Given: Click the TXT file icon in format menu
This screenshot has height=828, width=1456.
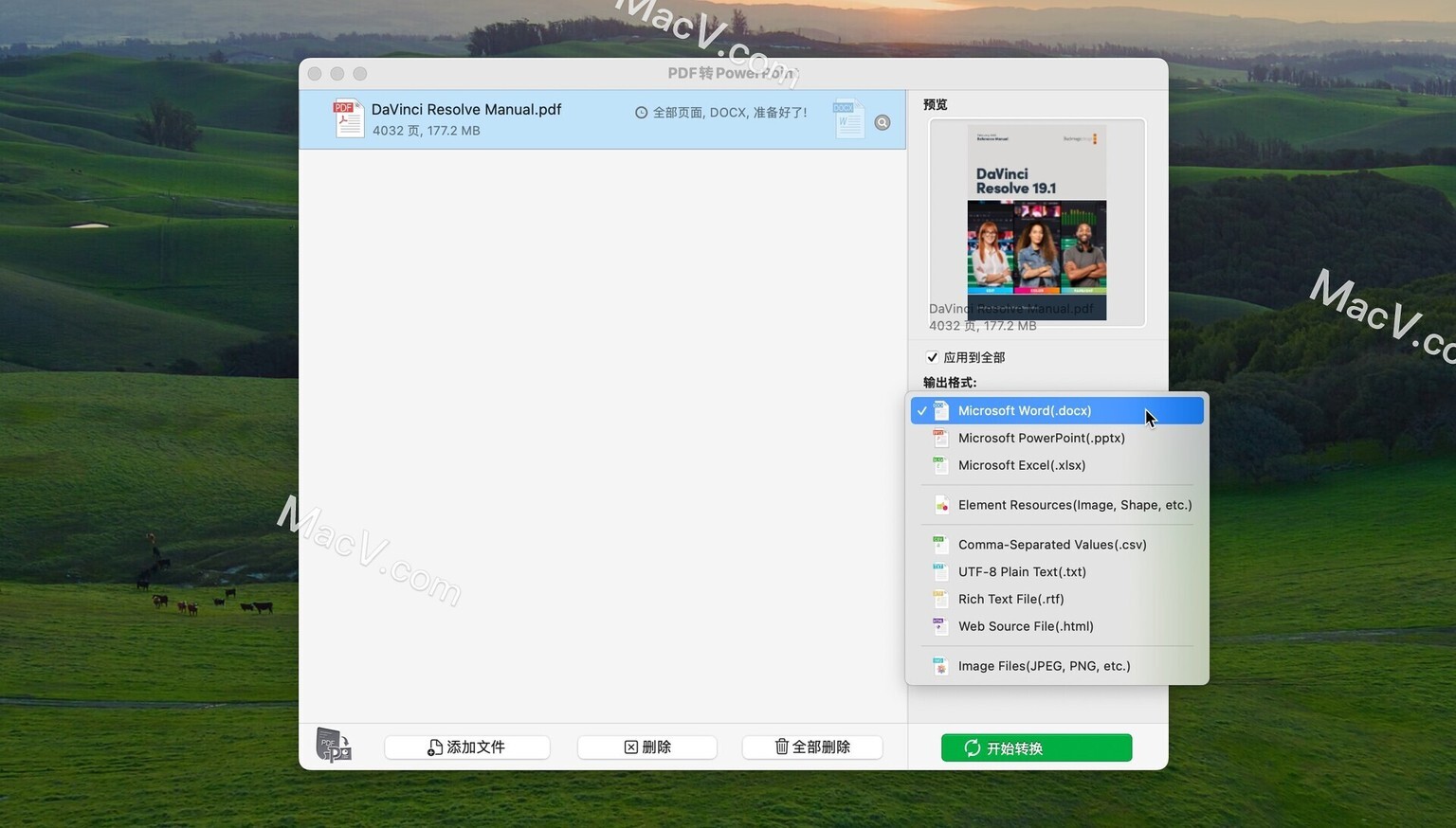Looking at the screenshot, I should [x=940, y=572].
